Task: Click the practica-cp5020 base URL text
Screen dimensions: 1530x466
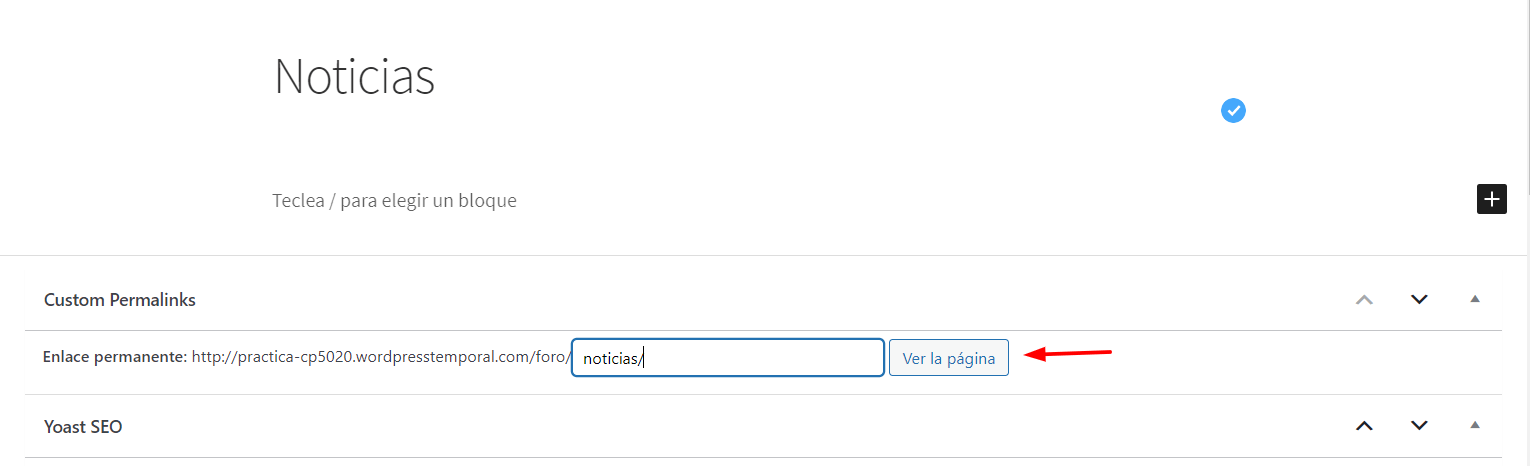Action: [381, 357]
